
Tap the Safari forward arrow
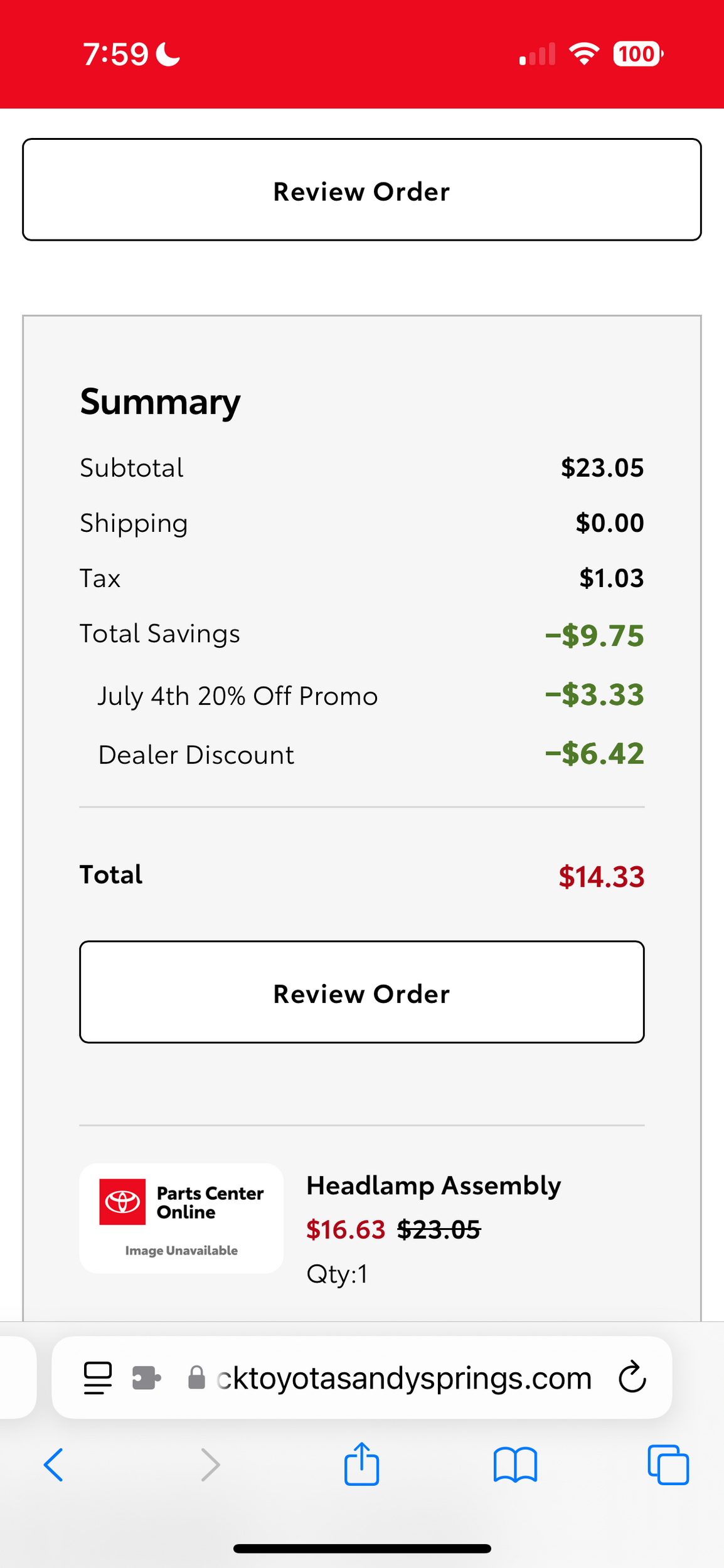(x=210, y=1465)
